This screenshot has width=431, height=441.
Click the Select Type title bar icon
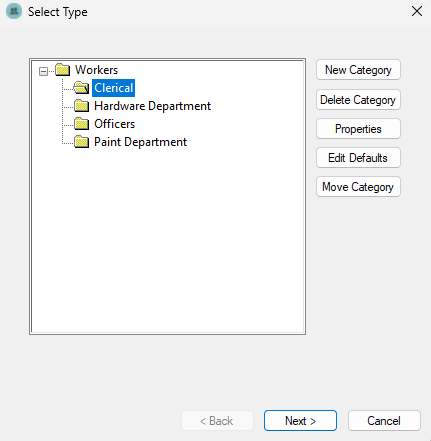point(14,11)
